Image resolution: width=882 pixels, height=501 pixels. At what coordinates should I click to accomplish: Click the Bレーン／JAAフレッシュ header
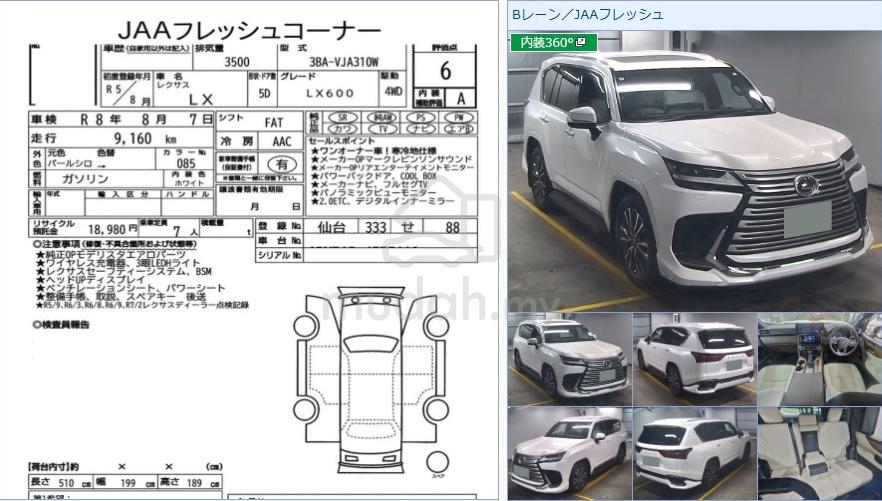(x=587, y=14)
